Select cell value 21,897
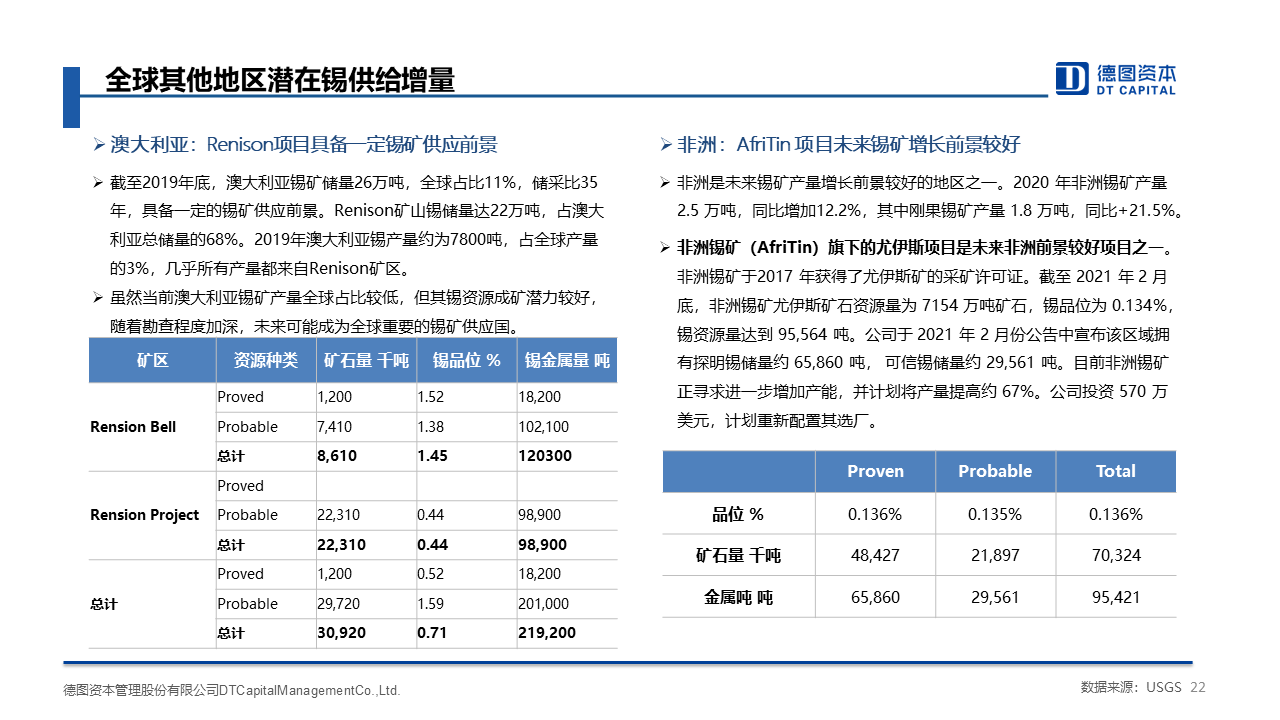1280x720 pixels. (995, 555)
